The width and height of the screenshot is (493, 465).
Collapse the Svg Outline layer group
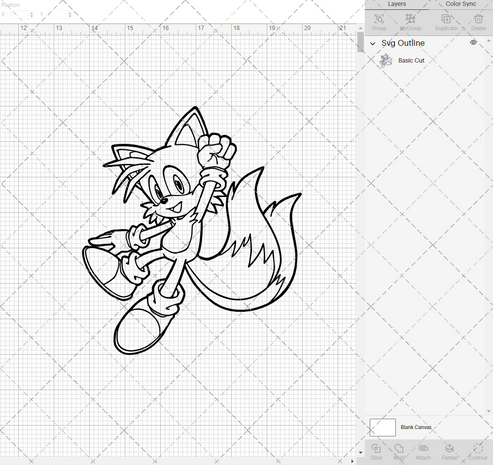[373, 43]
